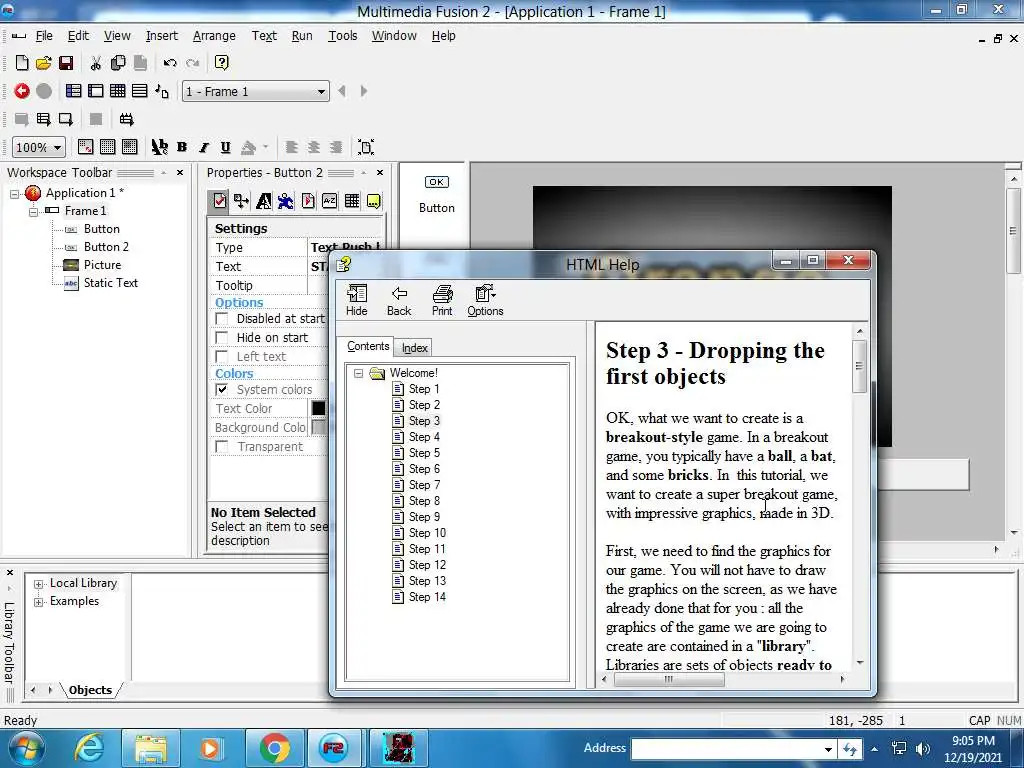Open Values A-Z tab in Properties
Image resolution: width=1024 pixels, height=768 pixels.
(330, 201)
